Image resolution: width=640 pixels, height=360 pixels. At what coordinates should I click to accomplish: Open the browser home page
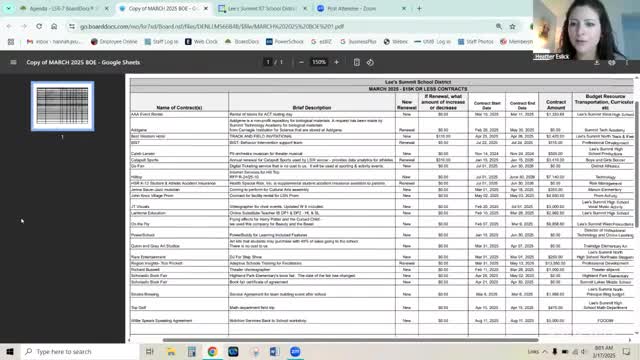coord(54,27)
